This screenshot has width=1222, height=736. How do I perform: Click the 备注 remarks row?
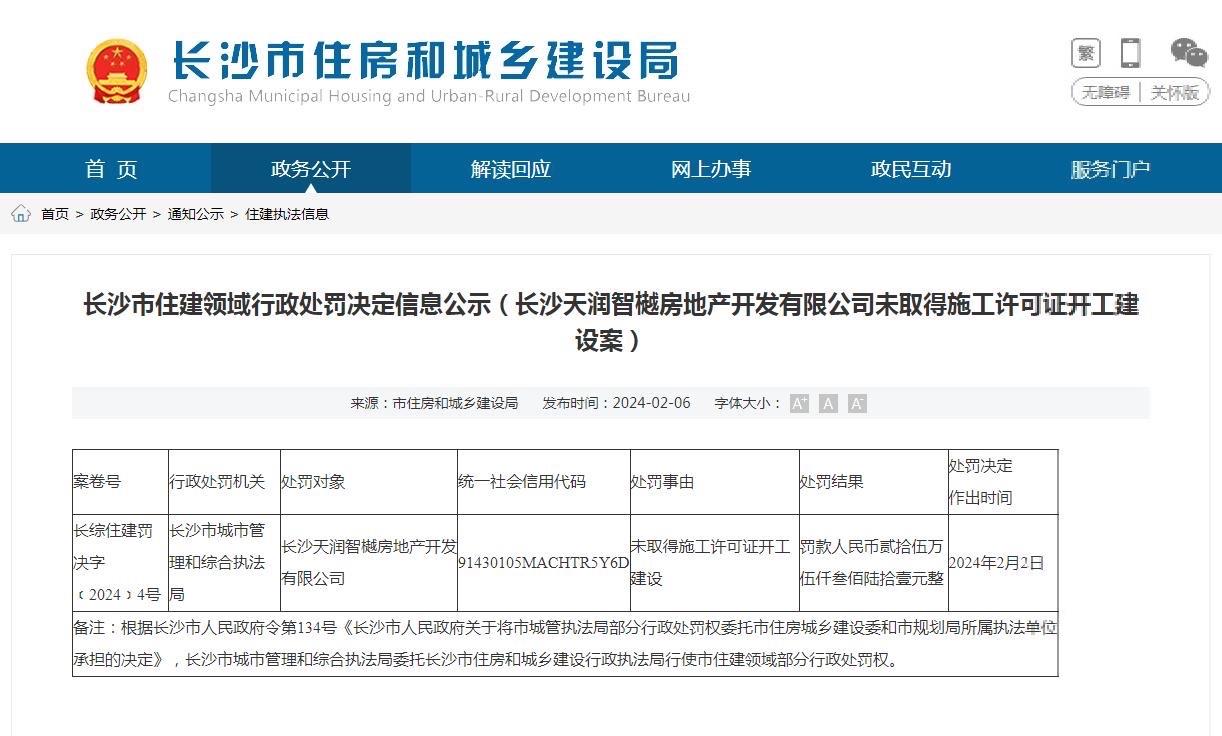point(565,644)
